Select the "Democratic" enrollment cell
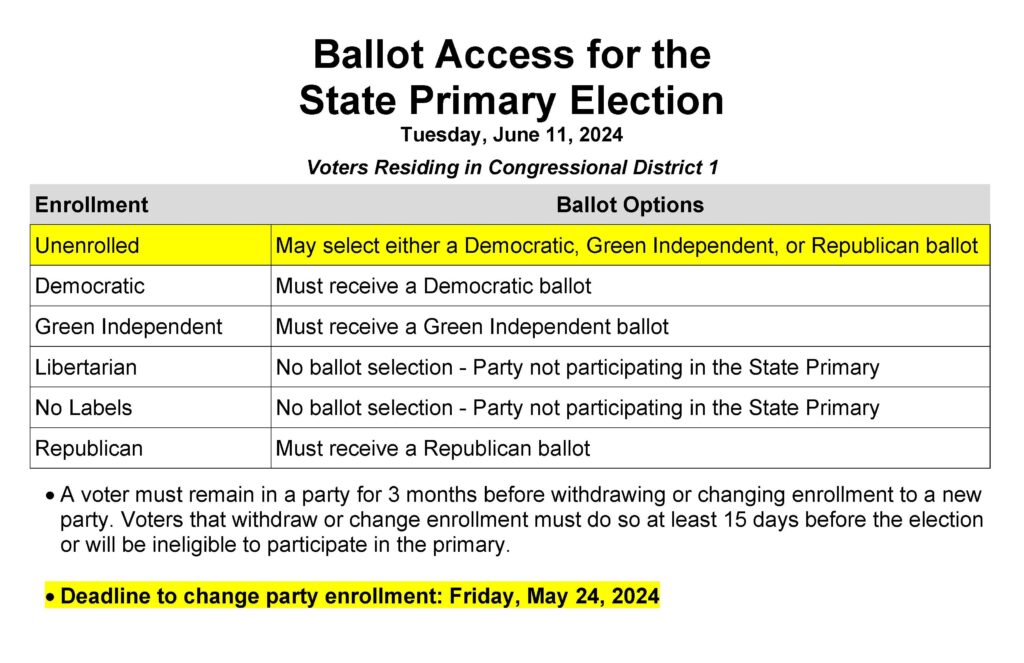This screenshot has height=663, width=1024. (x=90, y=286)
